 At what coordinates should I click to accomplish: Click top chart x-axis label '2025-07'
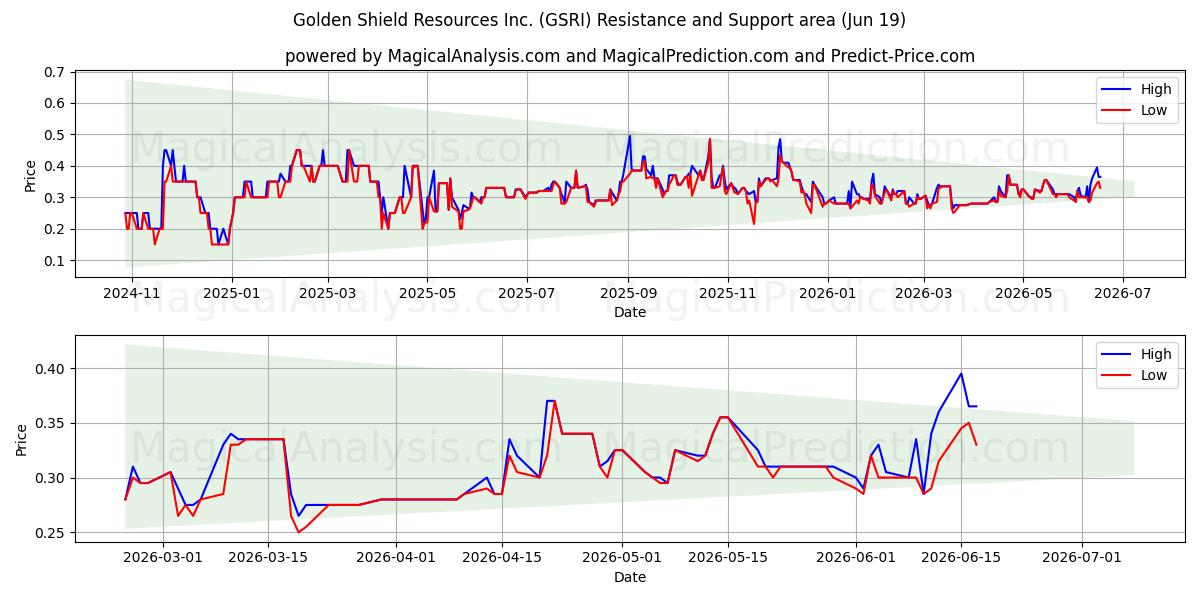tap(527, 293)
